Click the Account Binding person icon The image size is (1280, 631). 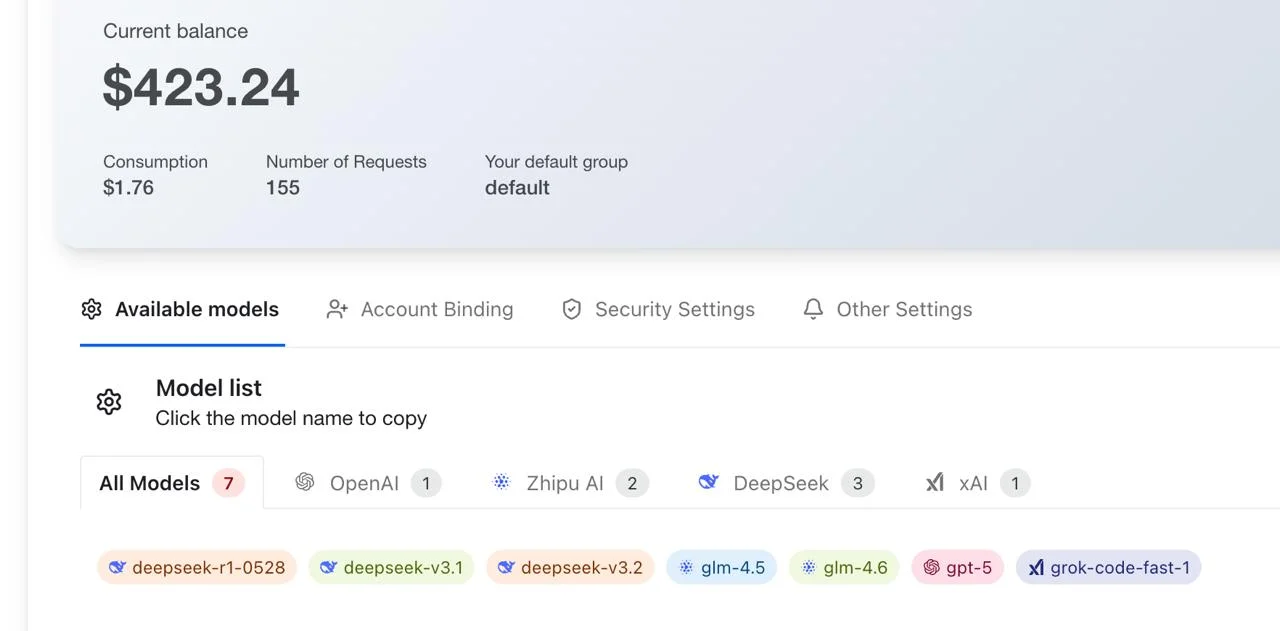click(x=337, y=310)
